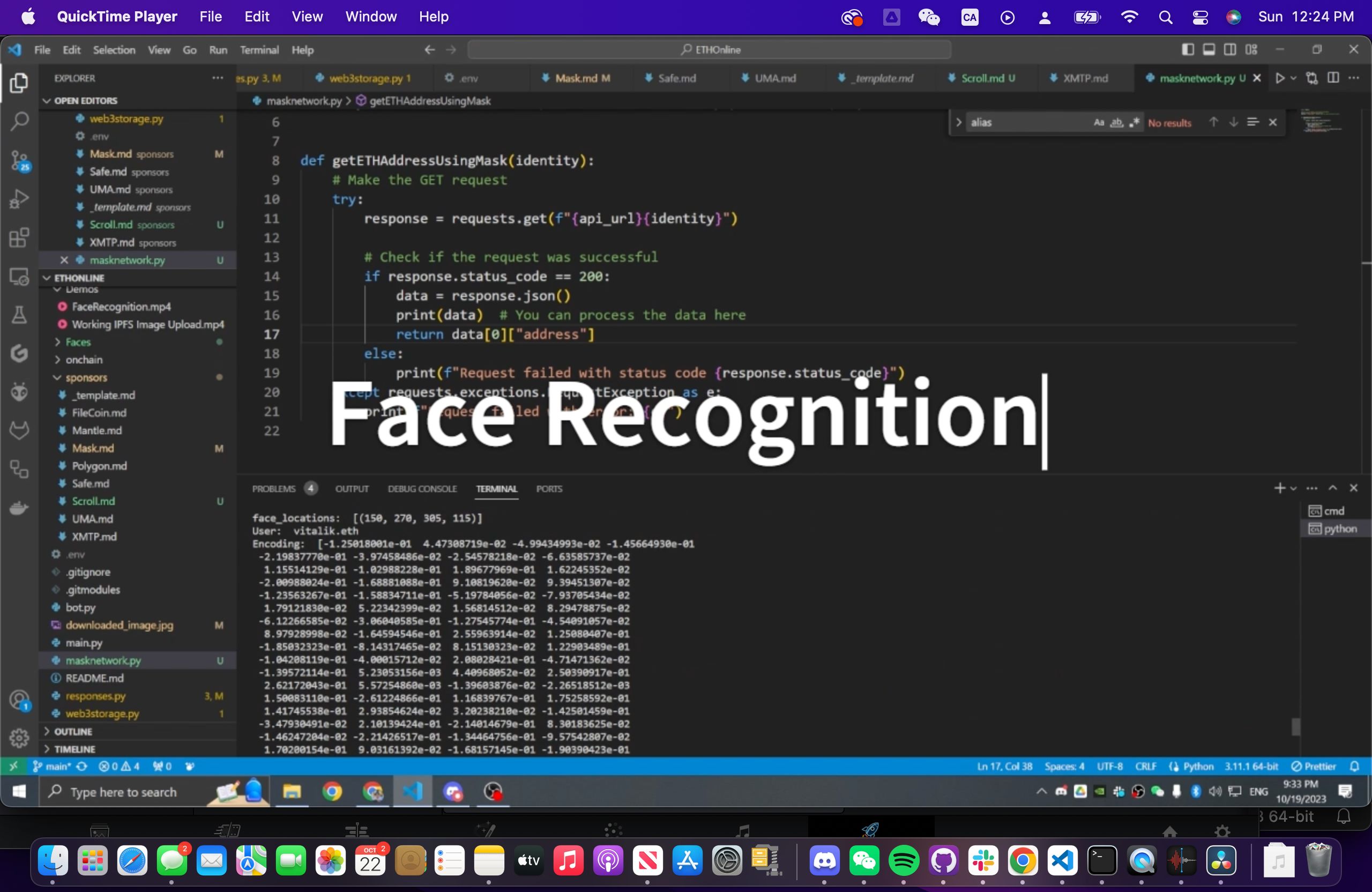This screenshot has width=1372, height=892.
Task: Open Manage gear in activity bar
Action: click(x=19, y=738)
